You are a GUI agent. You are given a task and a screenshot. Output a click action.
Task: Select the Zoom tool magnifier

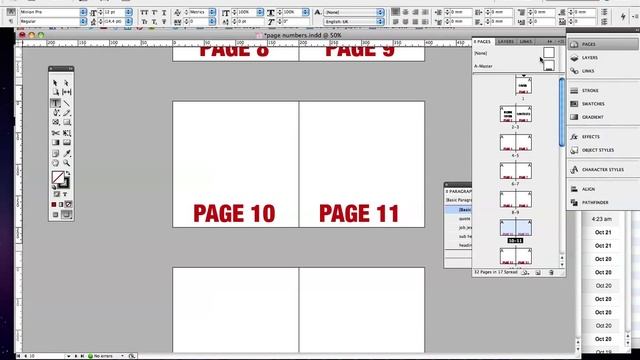[67, 163]
